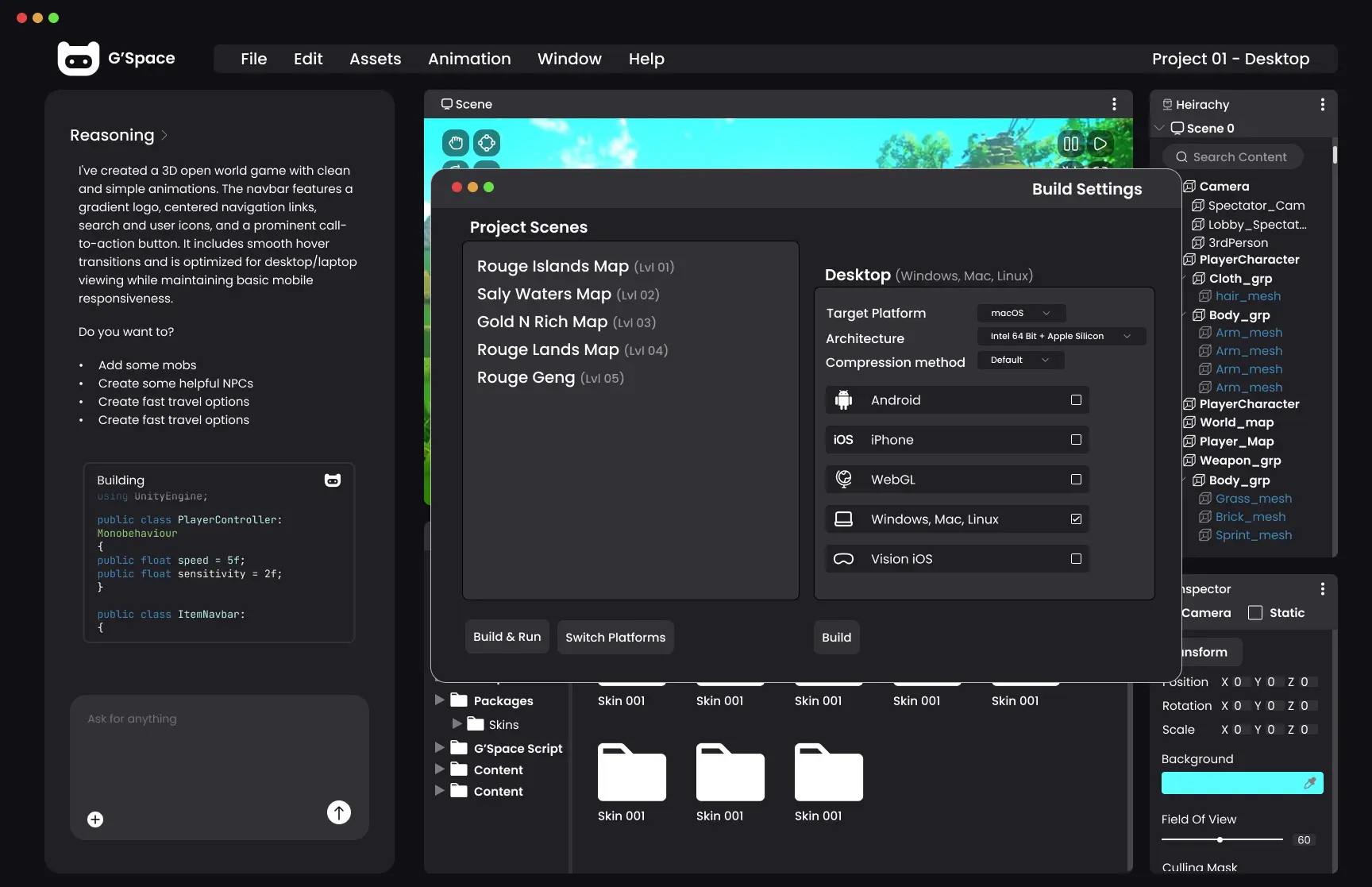
Task: Open the Target Platform macOS dropdown
Action: (x=1021, y=313)
